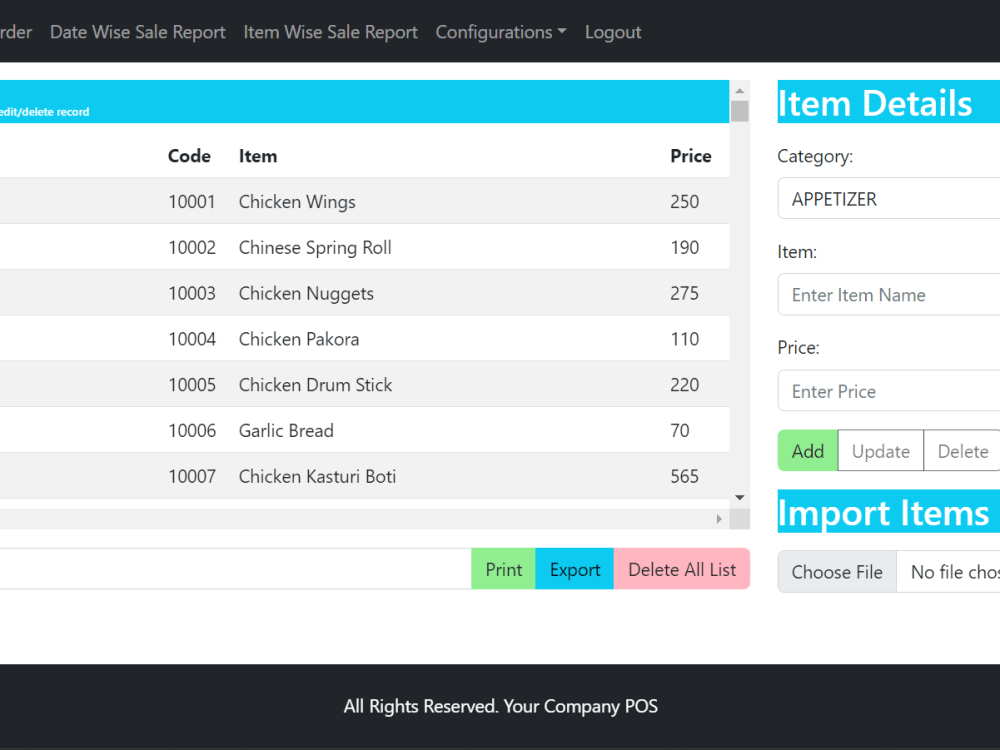1000x750 pixels.
Task: Click price 70 cell
Action: point(680,431)
